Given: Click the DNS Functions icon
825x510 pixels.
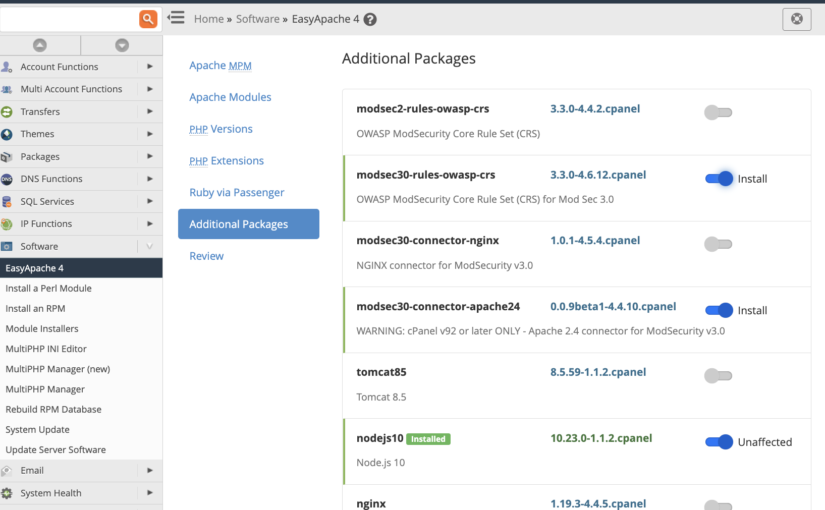Looking at the screenshot, I should pos(7,179).
